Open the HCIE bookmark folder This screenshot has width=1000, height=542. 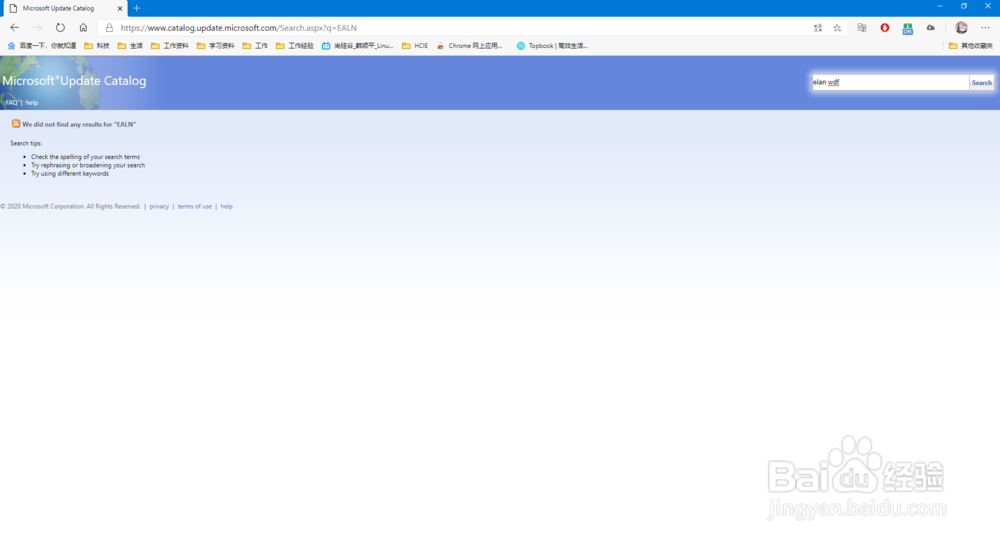click(x=415, y=46)
